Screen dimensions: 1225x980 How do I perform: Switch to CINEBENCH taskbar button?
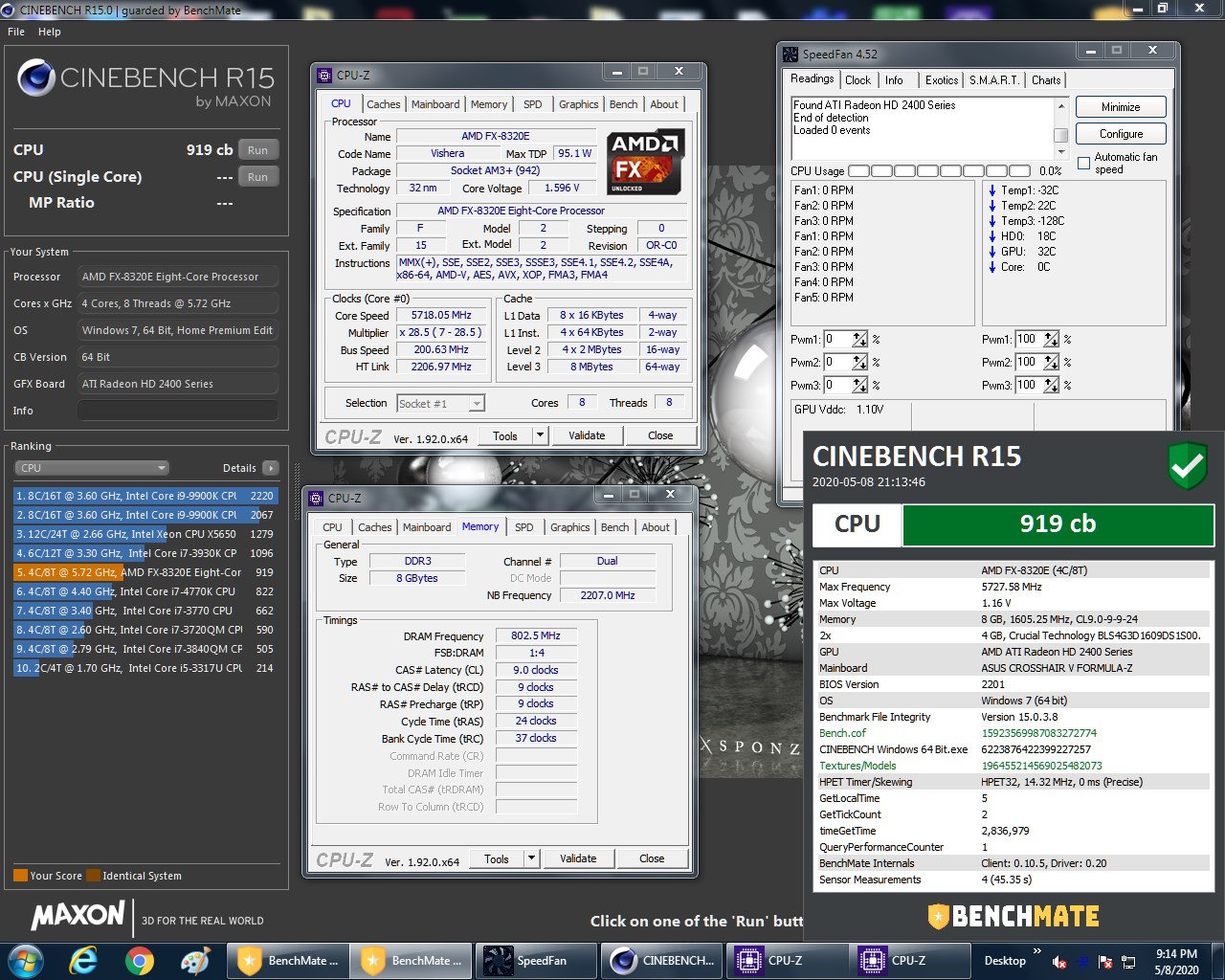[661, 960]
